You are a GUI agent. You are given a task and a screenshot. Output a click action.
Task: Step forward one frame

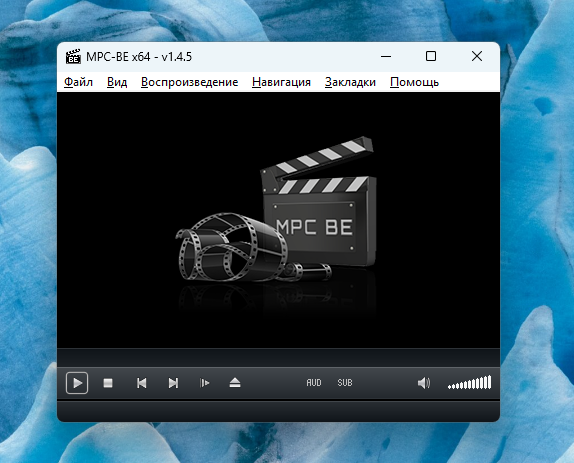205,383
